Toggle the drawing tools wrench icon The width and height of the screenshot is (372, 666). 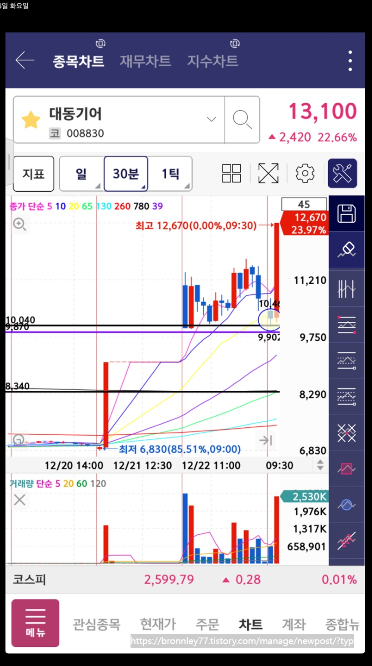[342, 173]
